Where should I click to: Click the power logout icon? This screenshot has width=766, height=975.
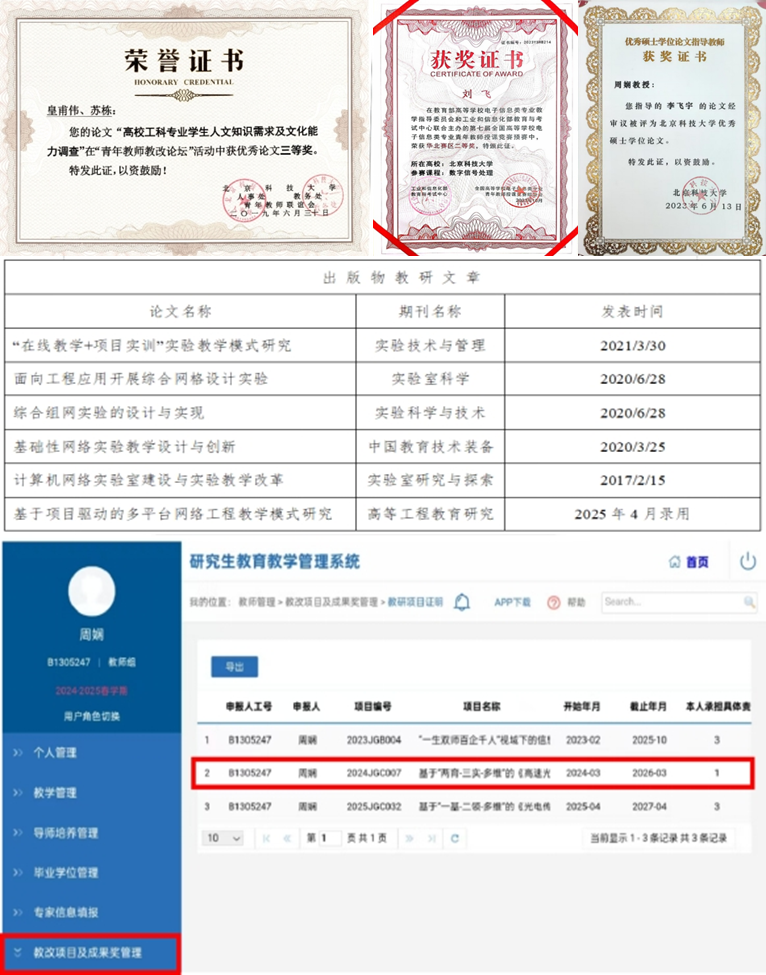point(747,561)
